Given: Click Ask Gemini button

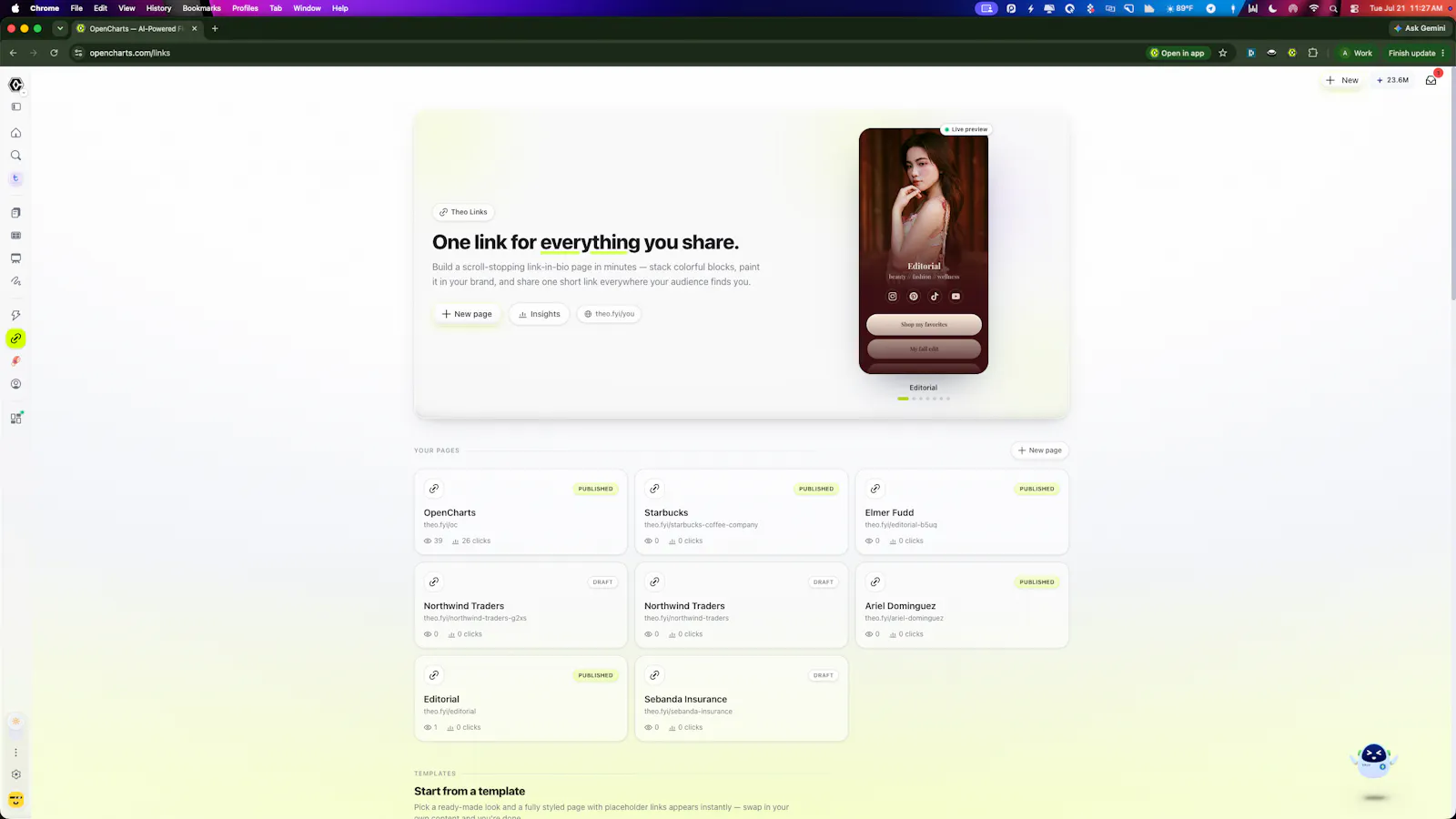Looking at the screenshot, I should point(1420,28).
